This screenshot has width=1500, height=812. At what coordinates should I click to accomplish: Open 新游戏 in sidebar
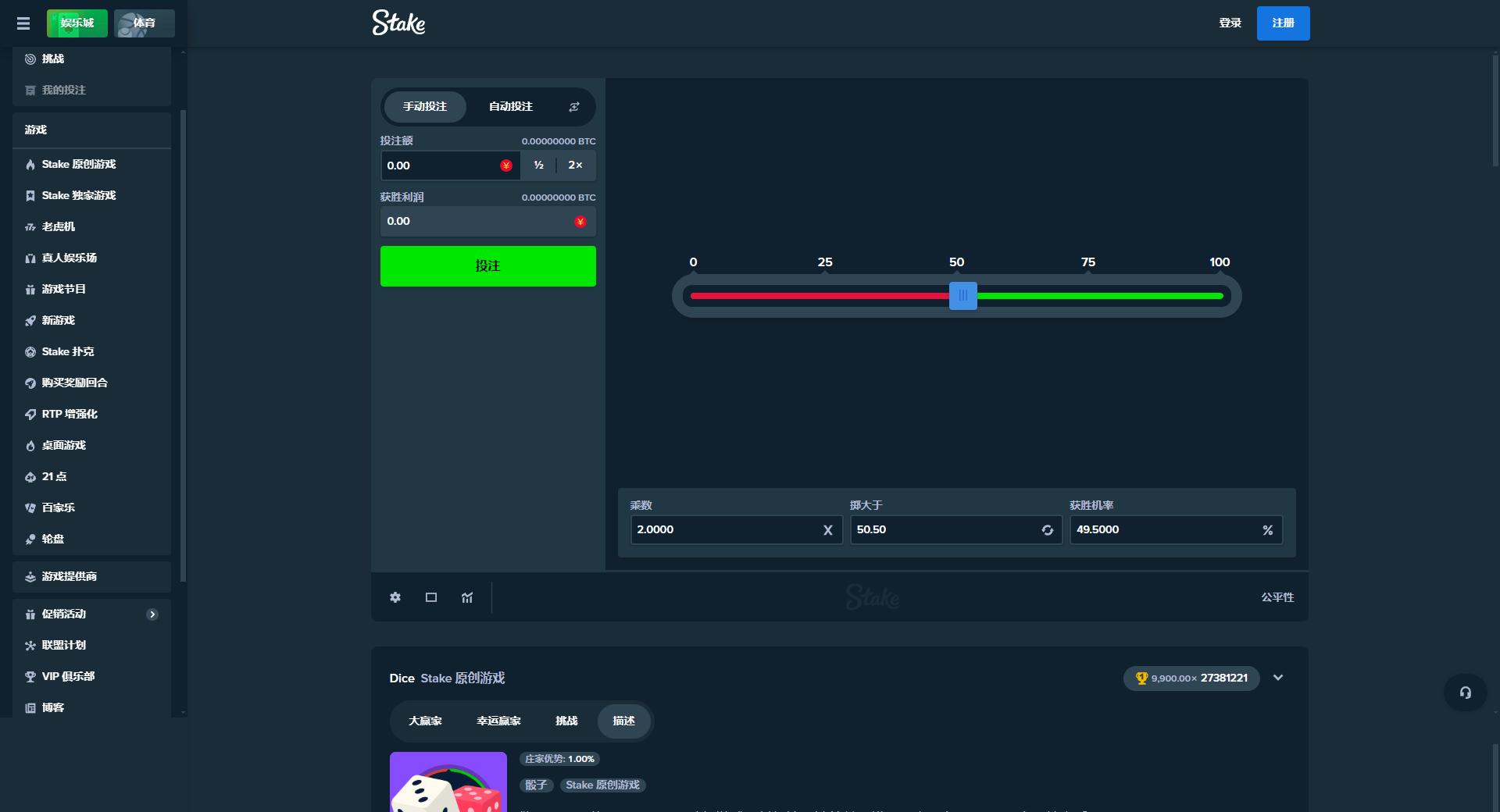click(x=92, y=320)
